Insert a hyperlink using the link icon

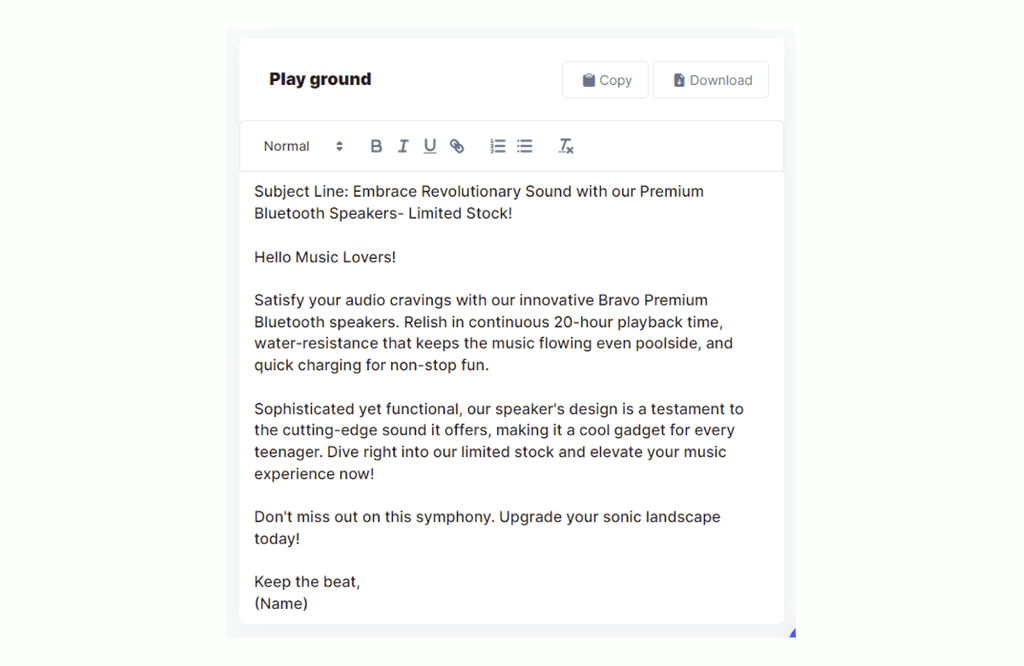tap(457, 146)
